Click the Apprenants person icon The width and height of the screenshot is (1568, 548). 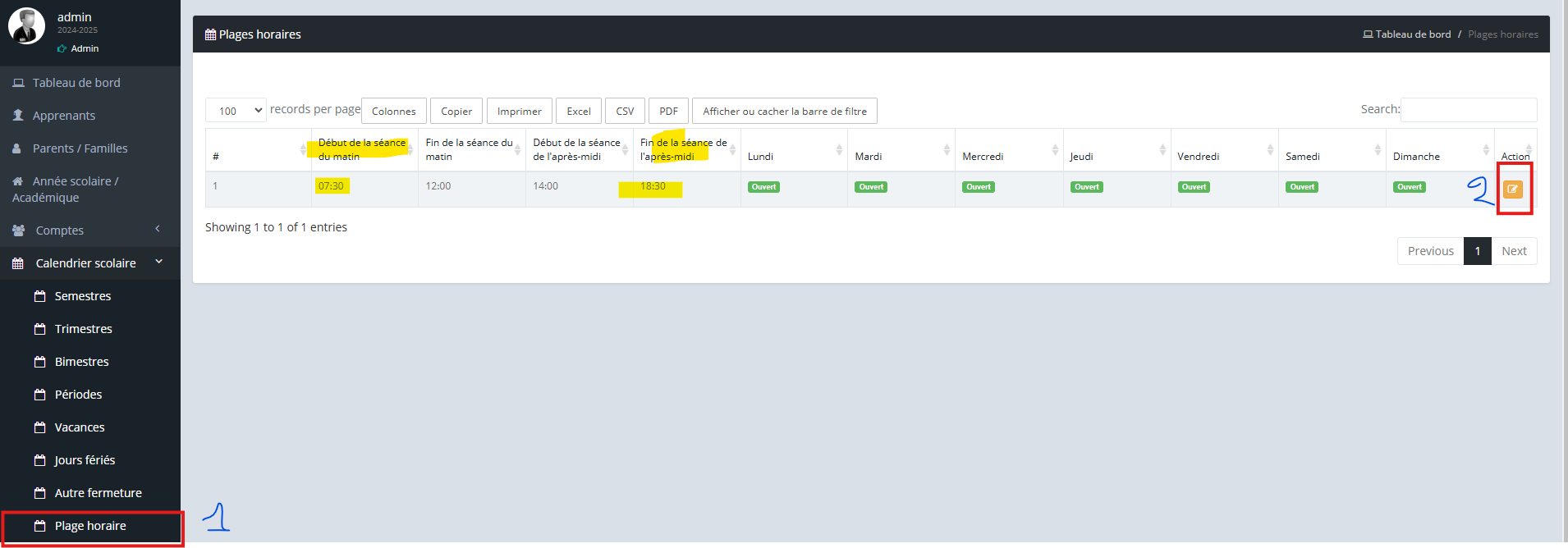tap(18, 116)
